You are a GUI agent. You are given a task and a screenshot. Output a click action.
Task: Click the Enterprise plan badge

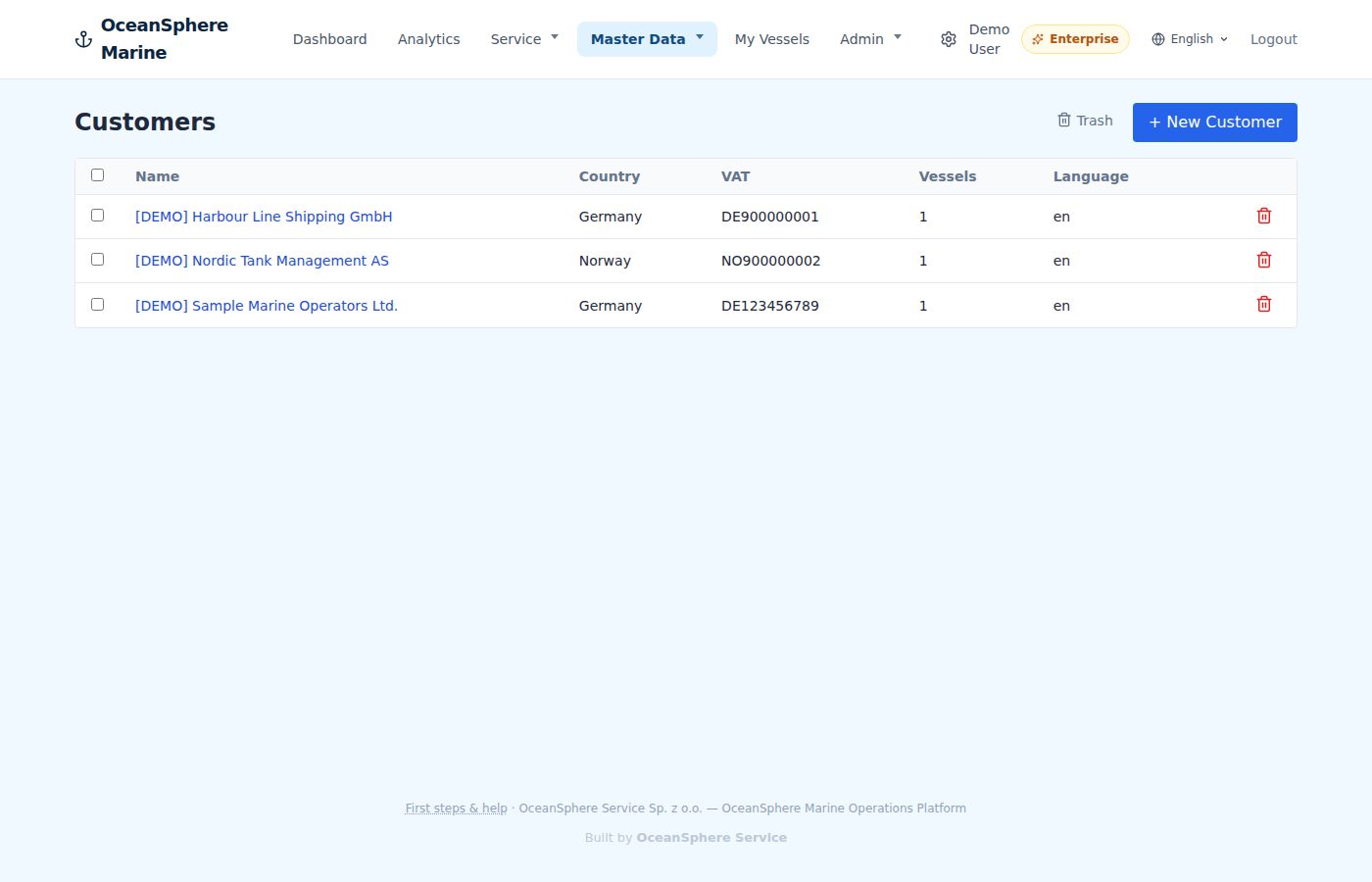(1075, 39)
